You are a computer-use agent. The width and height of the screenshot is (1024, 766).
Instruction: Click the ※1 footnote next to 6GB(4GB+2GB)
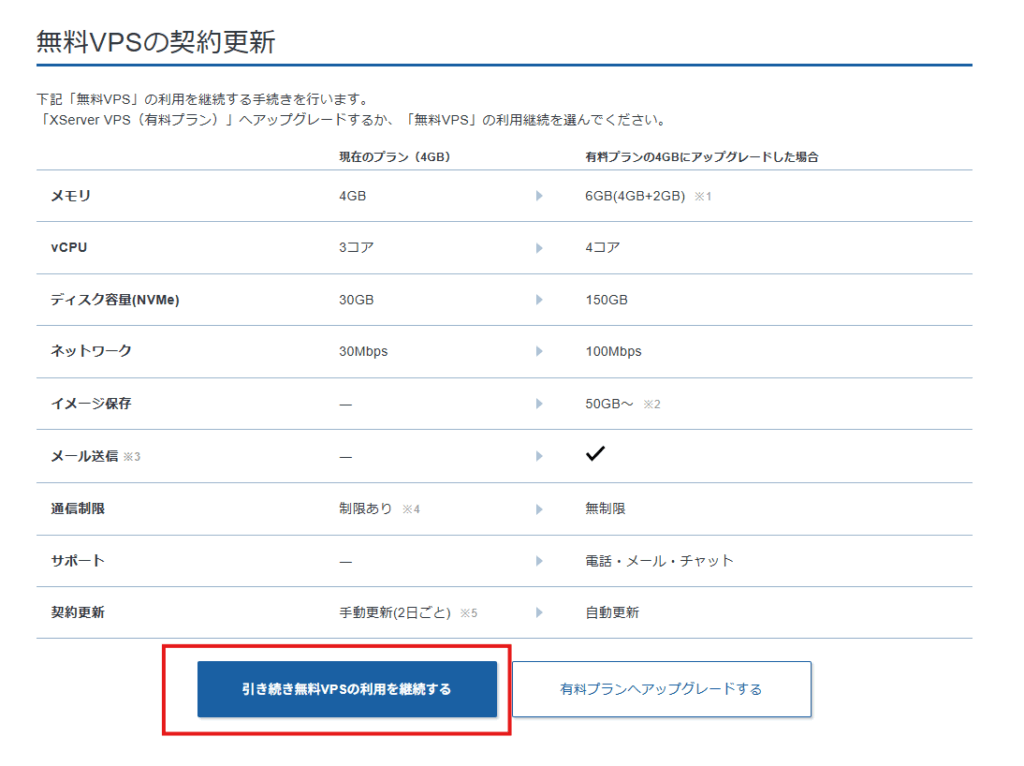[703, 197]
